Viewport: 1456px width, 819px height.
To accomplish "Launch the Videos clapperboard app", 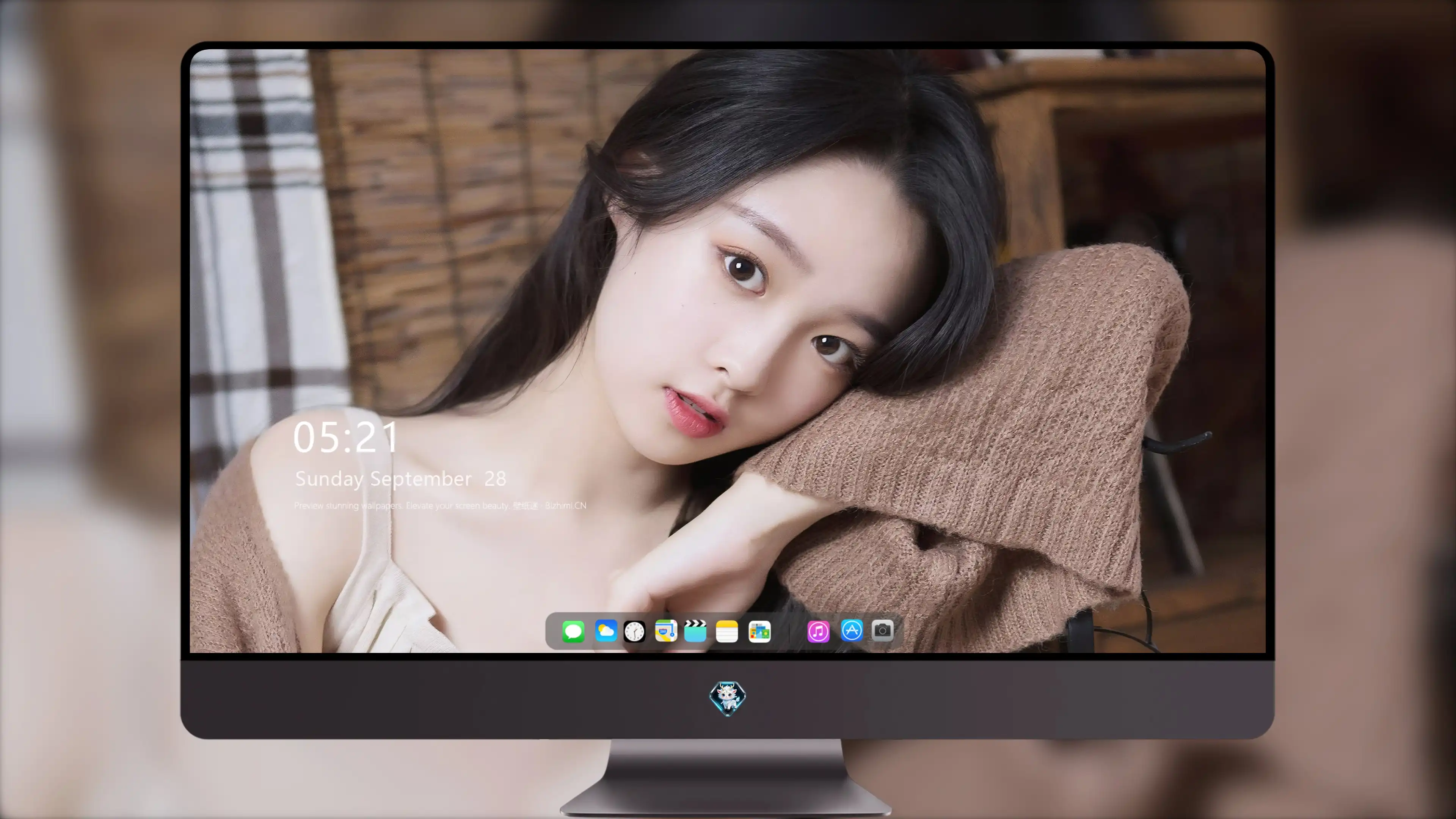I will (695, 631).
